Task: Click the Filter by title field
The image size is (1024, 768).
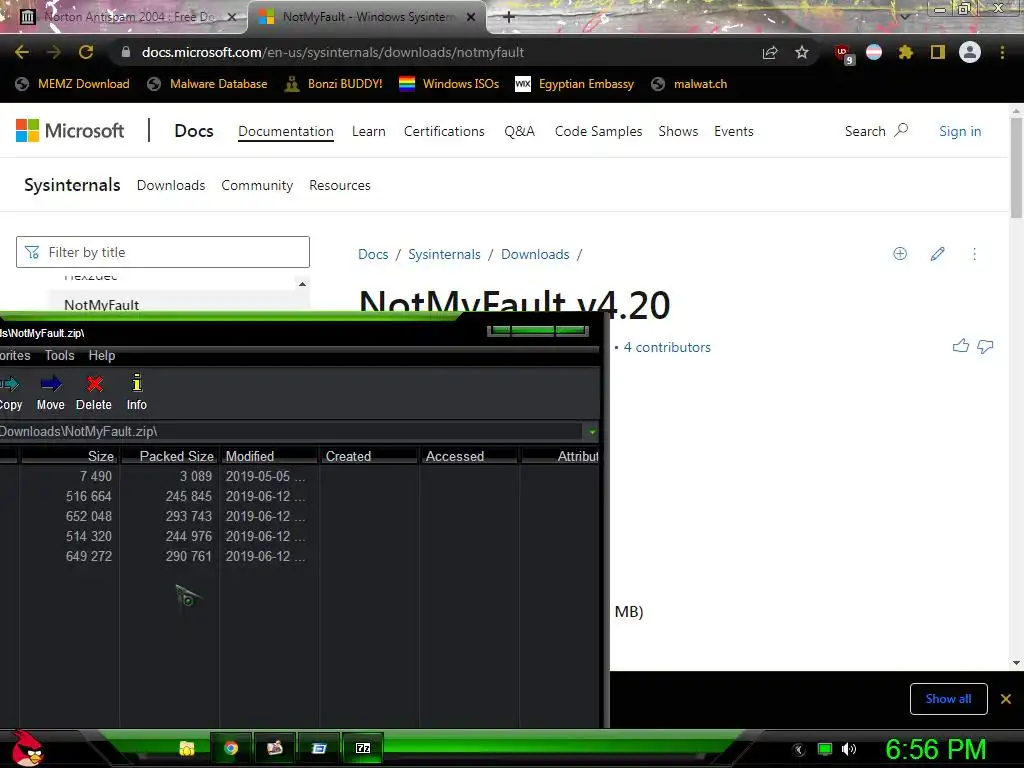Action: tap(163, 252)
